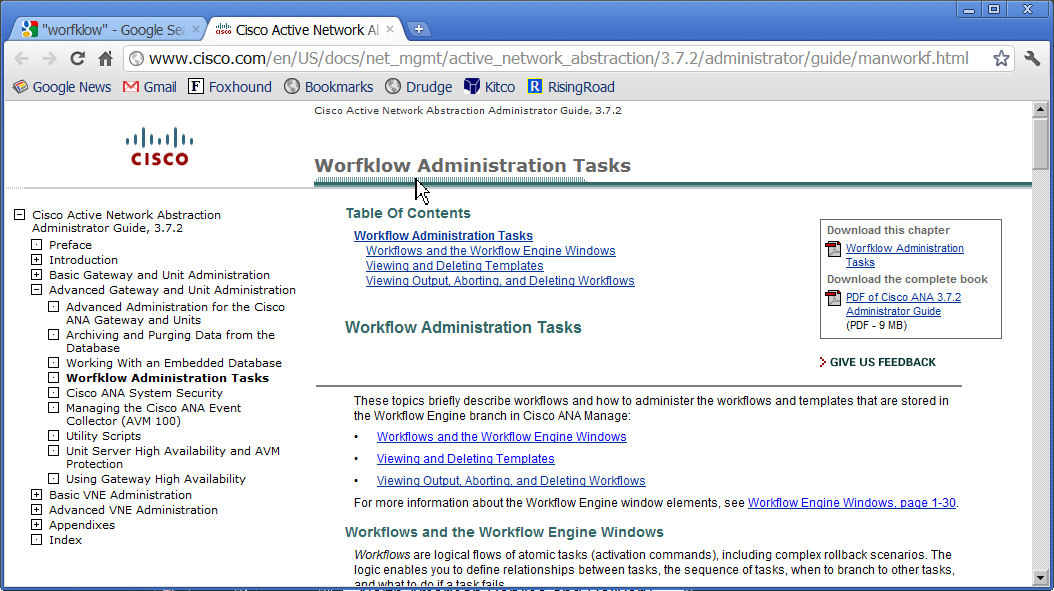1054x591 pixels.
Task: Expand the Basic VNE Administration node
Action: tap(36, 494)
